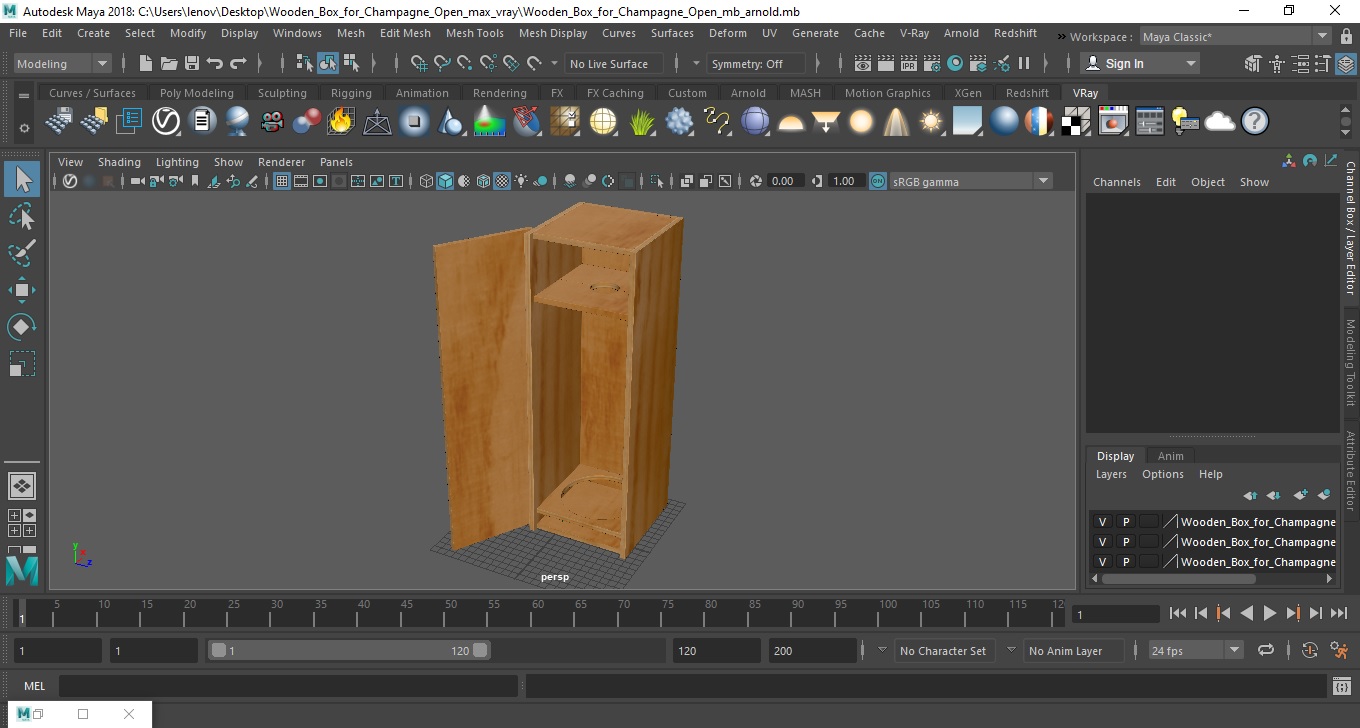Toggle auto keyframe button
The height and width of the screenshot is (728, 1360).
pos(1310,650)
